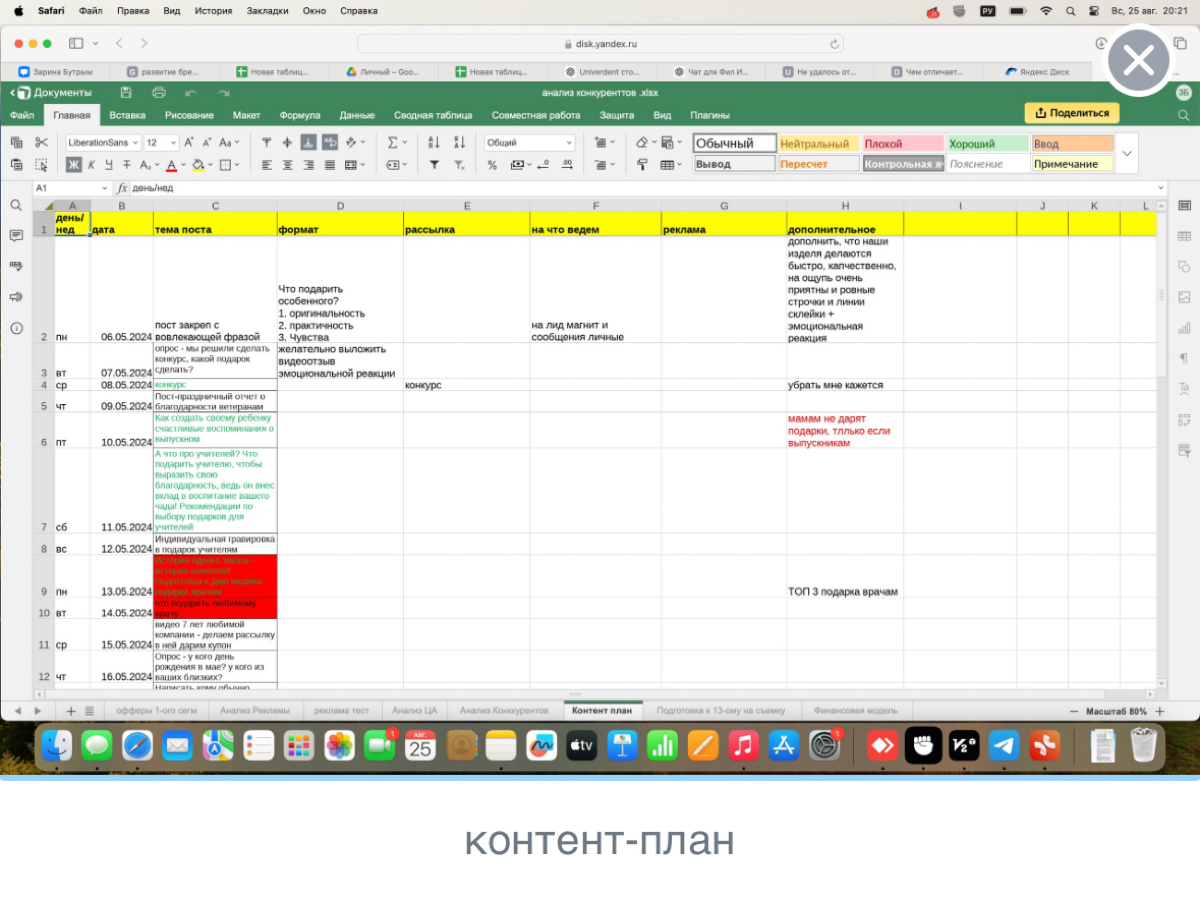Click the Copy Style paint roller icon
Viewport: 1200px width, 902px height.
[x=642, y=164]
